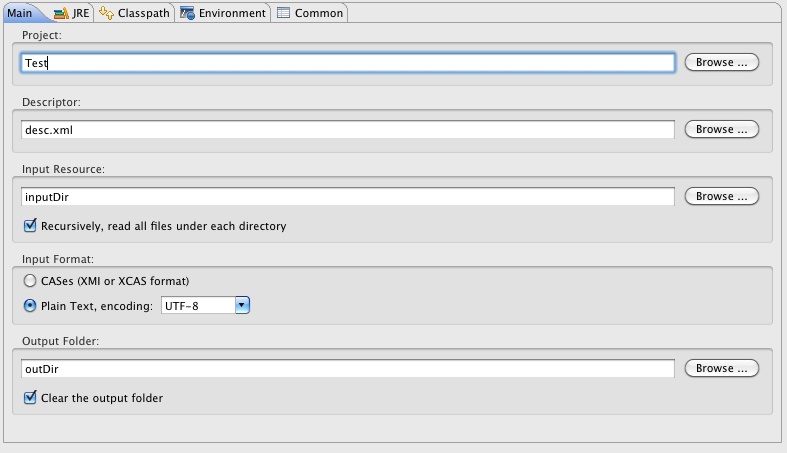Image resolution: width=787 pixels, height=453 pixels.
Task: Click the Environment tab icon
Action: [187, 13]
